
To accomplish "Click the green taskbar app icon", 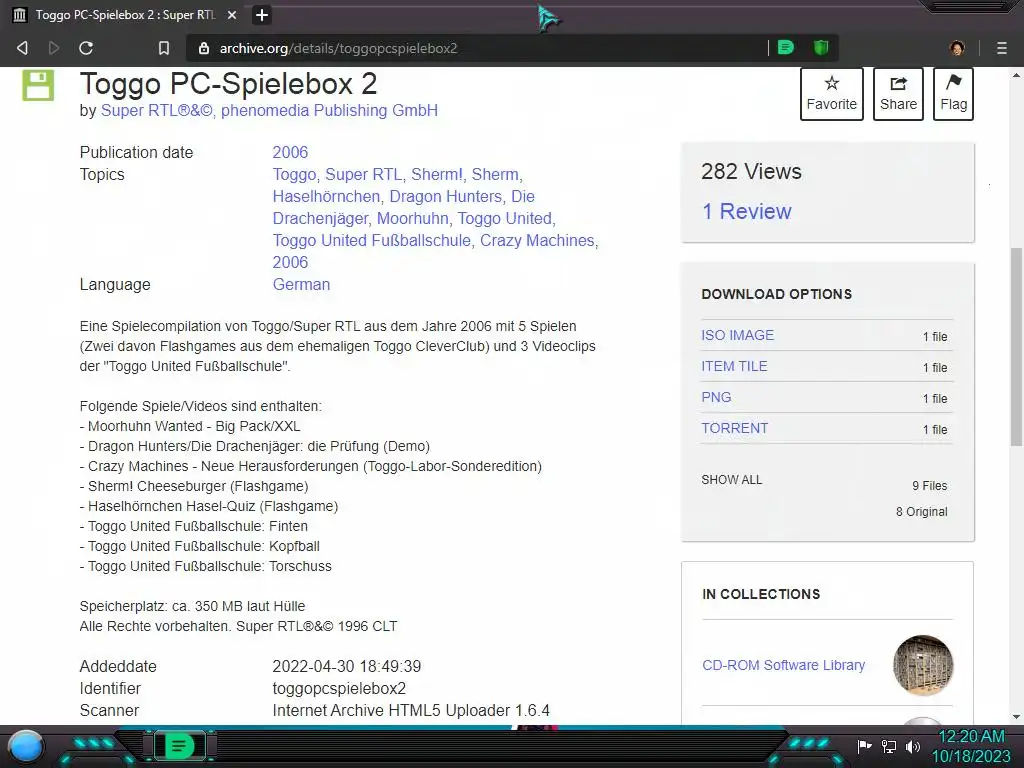I will 179,746.
